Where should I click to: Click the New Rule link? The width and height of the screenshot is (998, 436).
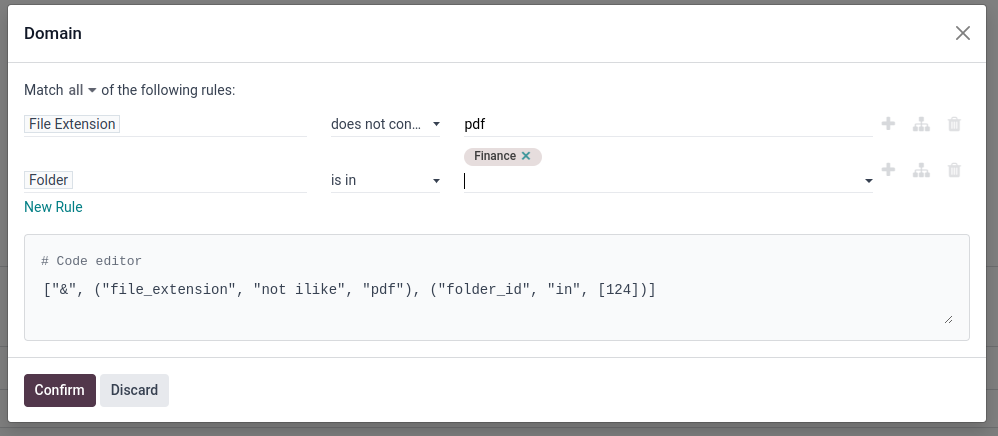click(53, 207)
